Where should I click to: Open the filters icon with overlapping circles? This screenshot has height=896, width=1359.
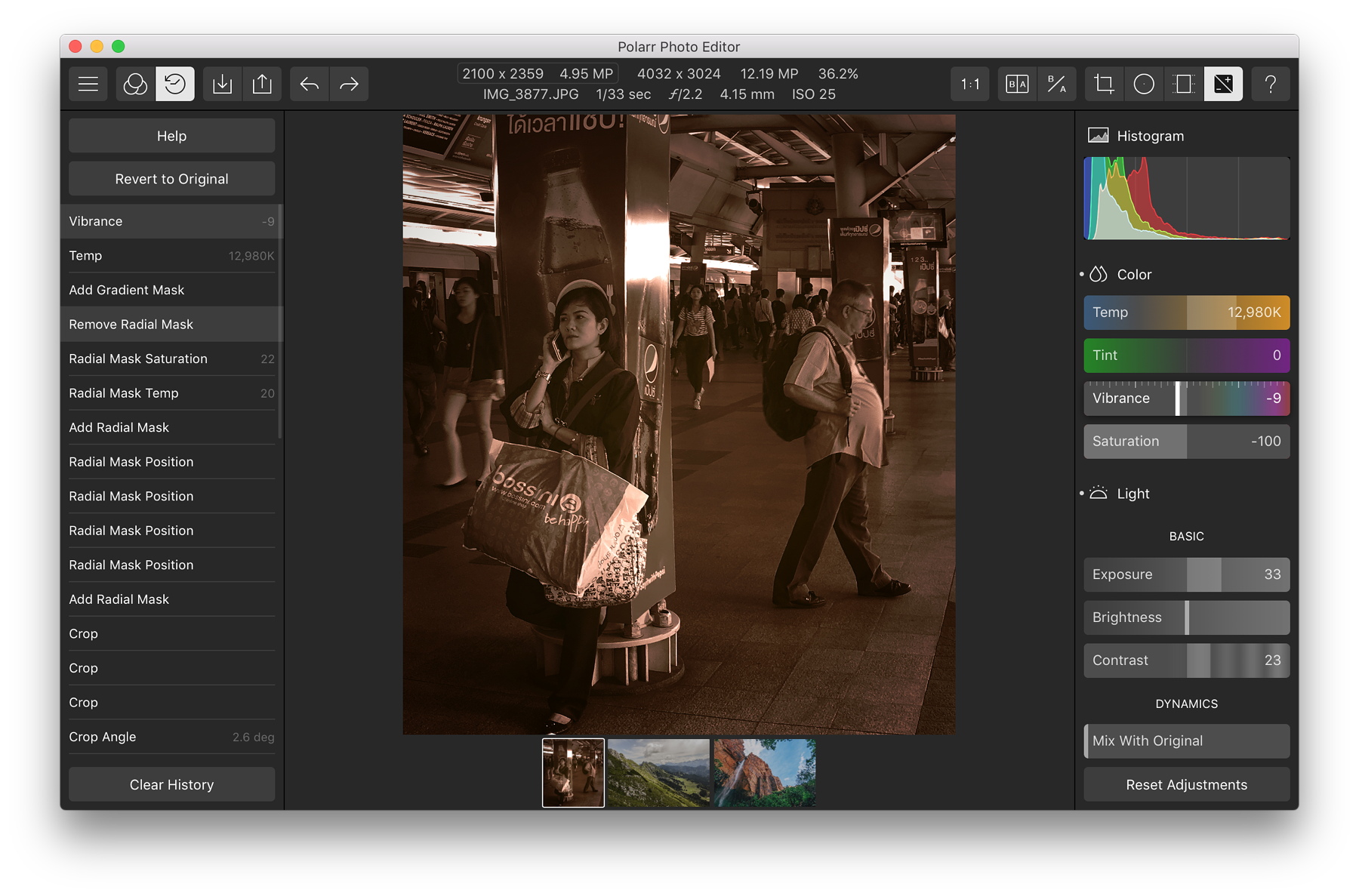pyautogui.click(x=135, y=84)
